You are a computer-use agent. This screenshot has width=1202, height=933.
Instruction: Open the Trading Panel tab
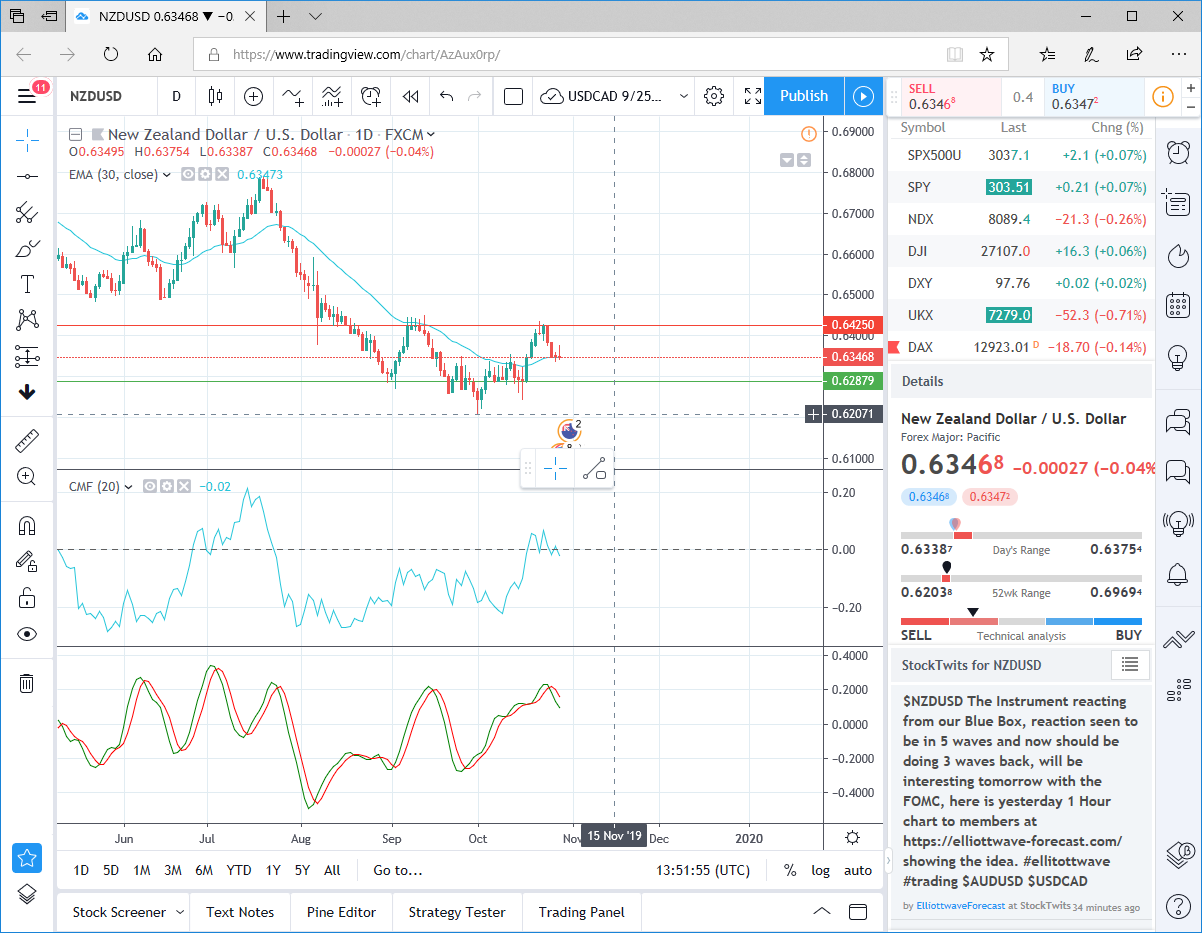(x=581, y=912)
